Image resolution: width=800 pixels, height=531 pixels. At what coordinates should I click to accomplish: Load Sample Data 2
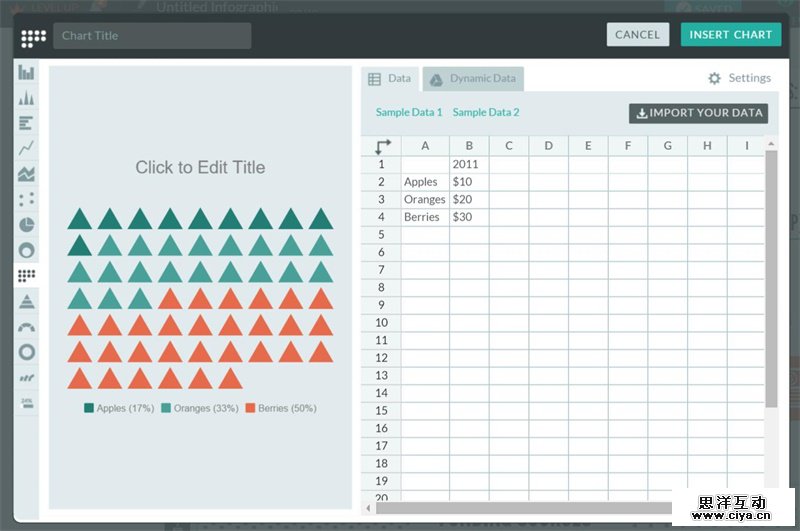[x=486, y=113]
